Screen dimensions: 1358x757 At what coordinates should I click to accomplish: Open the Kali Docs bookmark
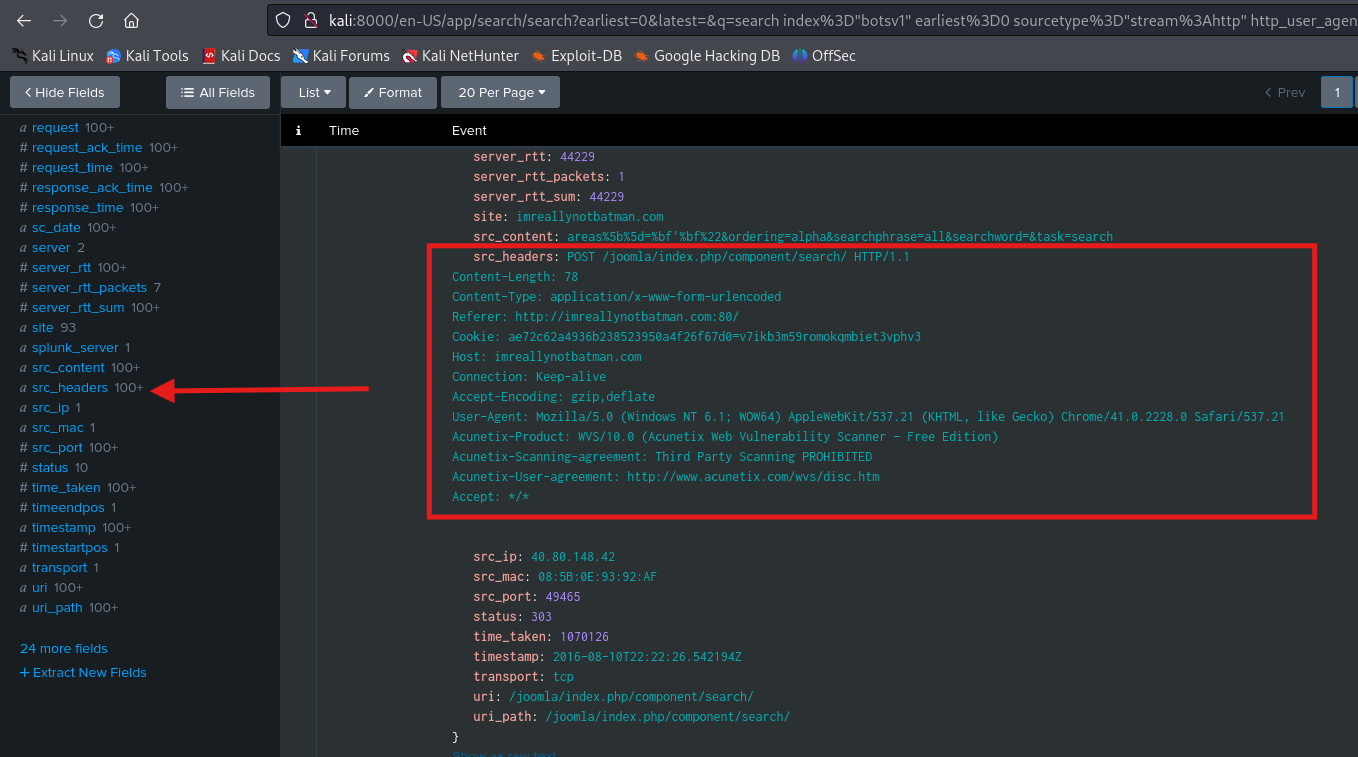click(x=241, y=56)
